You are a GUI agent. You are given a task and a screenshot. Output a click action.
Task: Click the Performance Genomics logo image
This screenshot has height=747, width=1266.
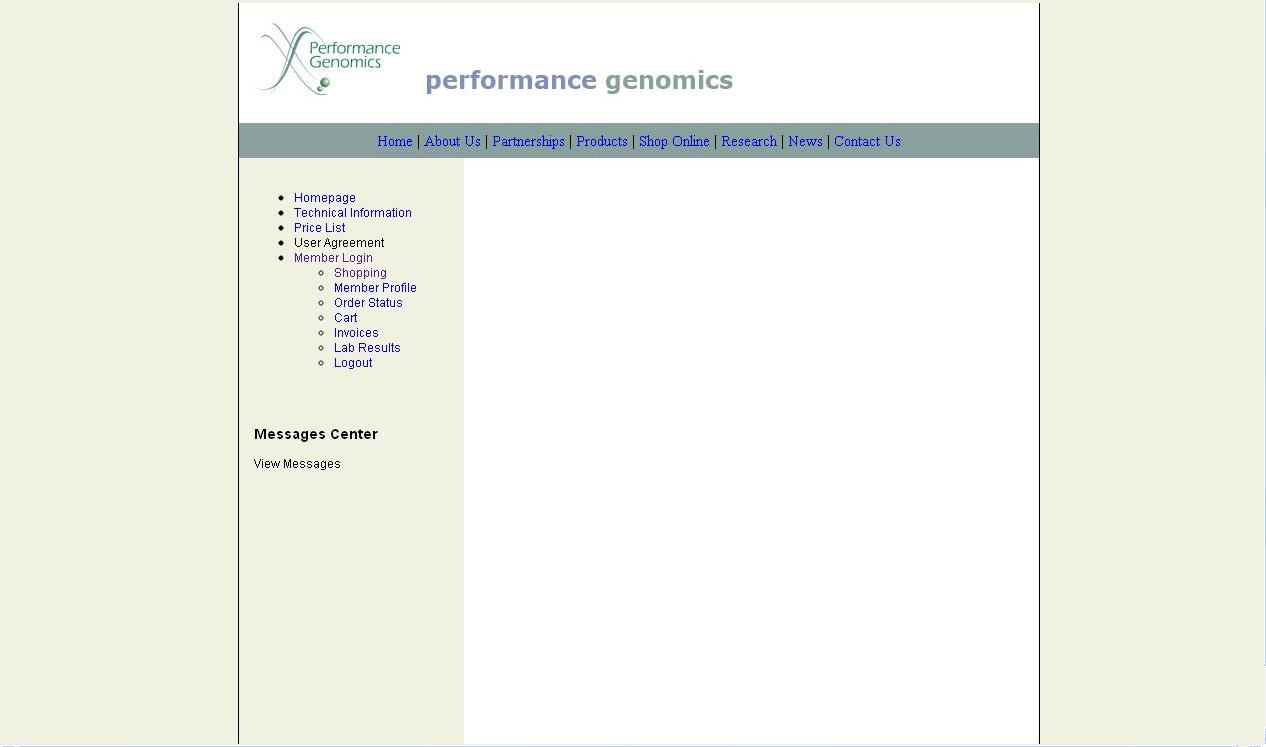click(x=329, y=60)
